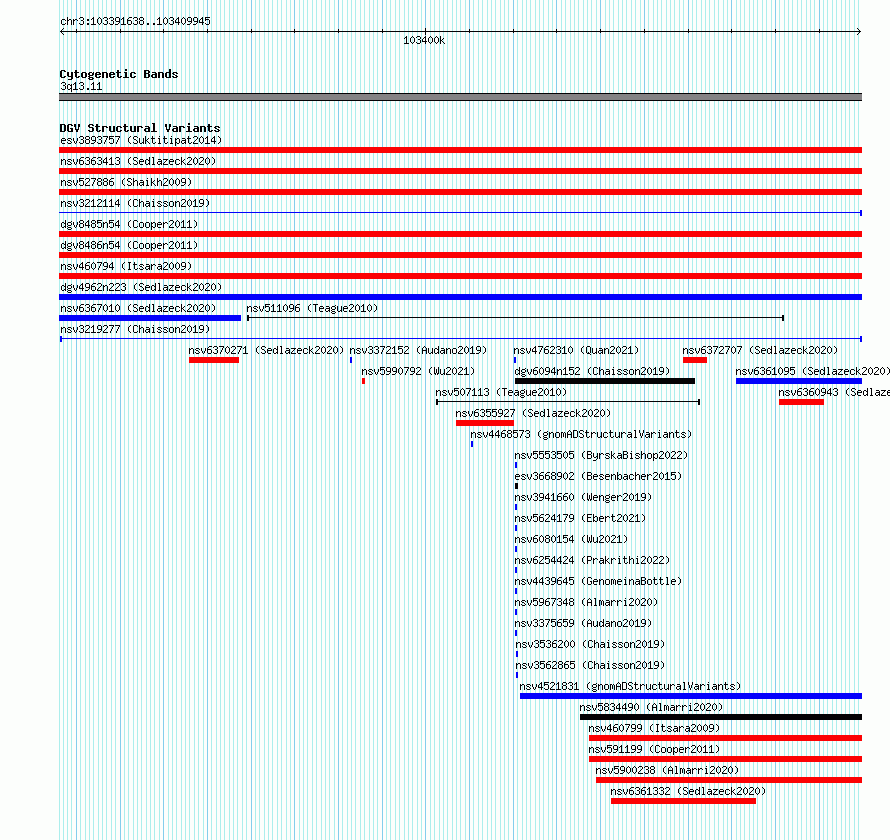Click the blue bar under nsv6361095
Screen dimensions: 890x840
point(799,381)
